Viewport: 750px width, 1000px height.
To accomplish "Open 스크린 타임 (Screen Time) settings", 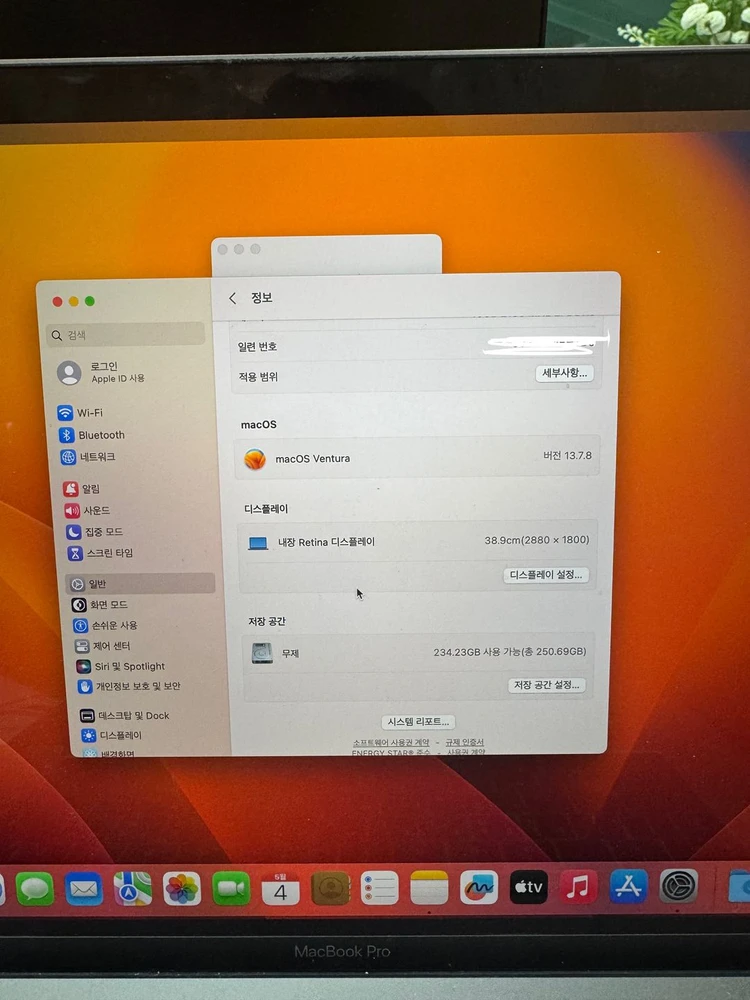I will [x=101, y=552].
